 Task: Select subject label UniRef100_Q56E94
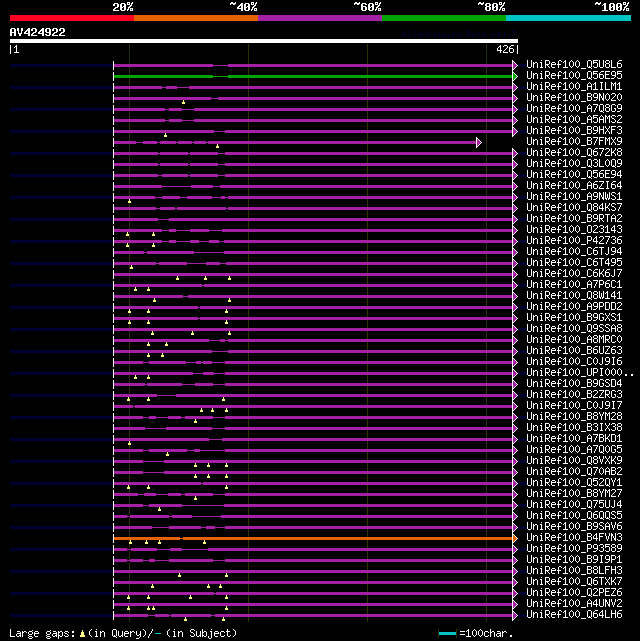tap(574, 175)
